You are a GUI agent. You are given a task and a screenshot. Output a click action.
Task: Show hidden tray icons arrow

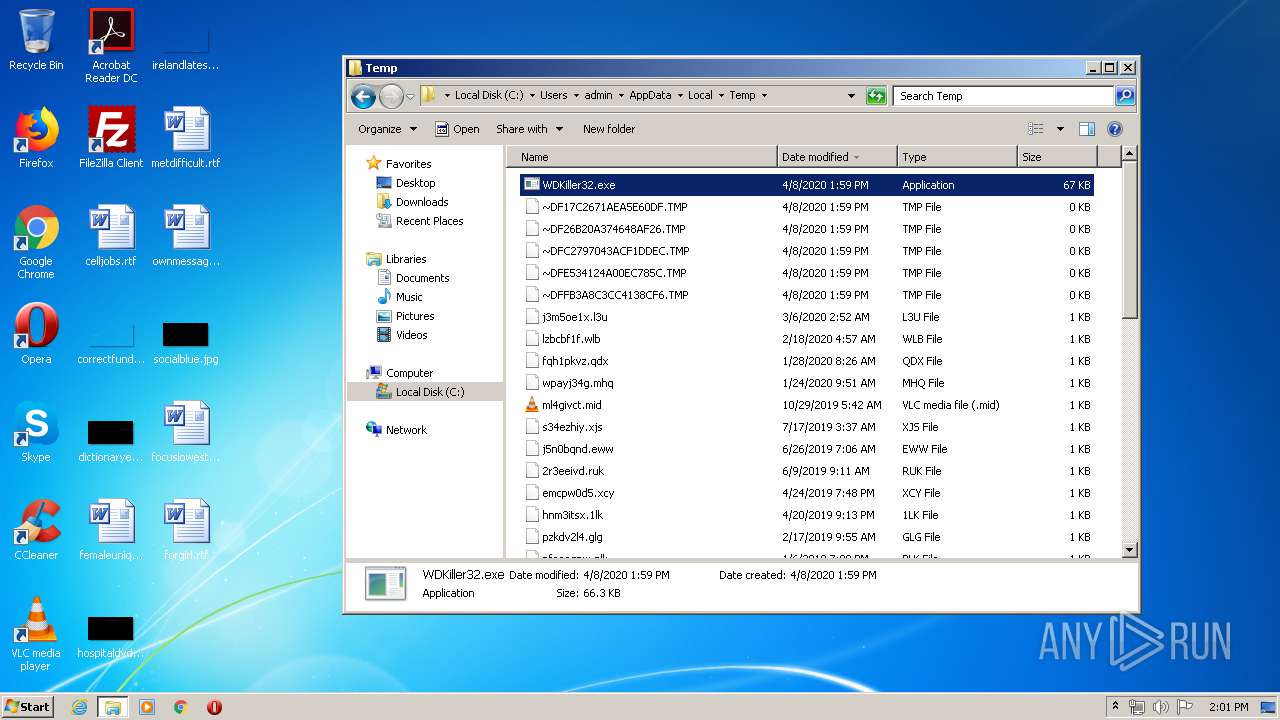pyautogui.click(x=1115, y=707)
